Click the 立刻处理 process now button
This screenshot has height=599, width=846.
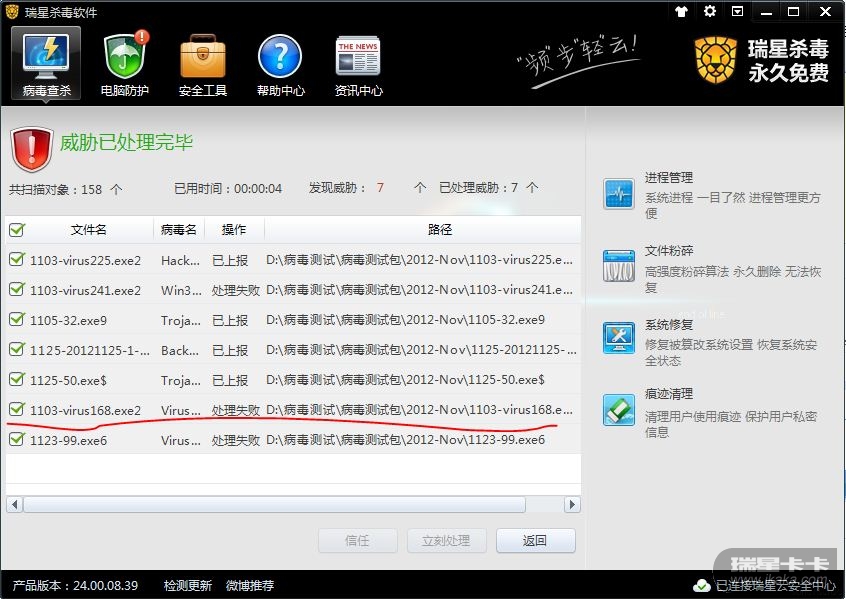point(447,540)
